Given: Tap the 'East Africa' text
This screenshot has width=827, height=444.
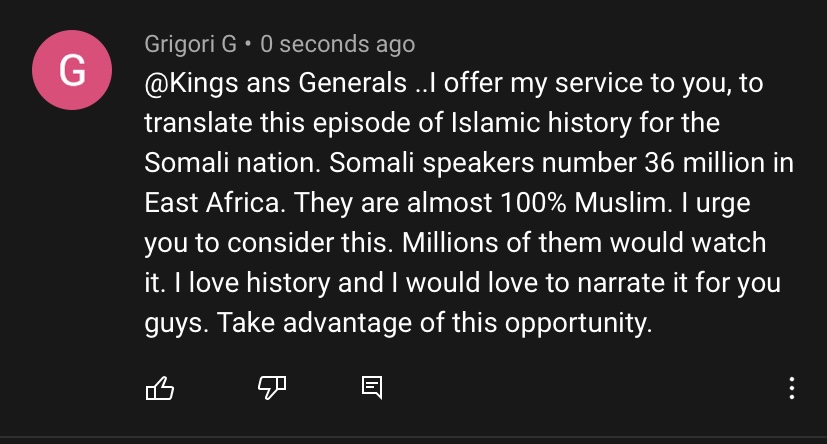Looking at the screenshot, I should [x=215, y=203].
